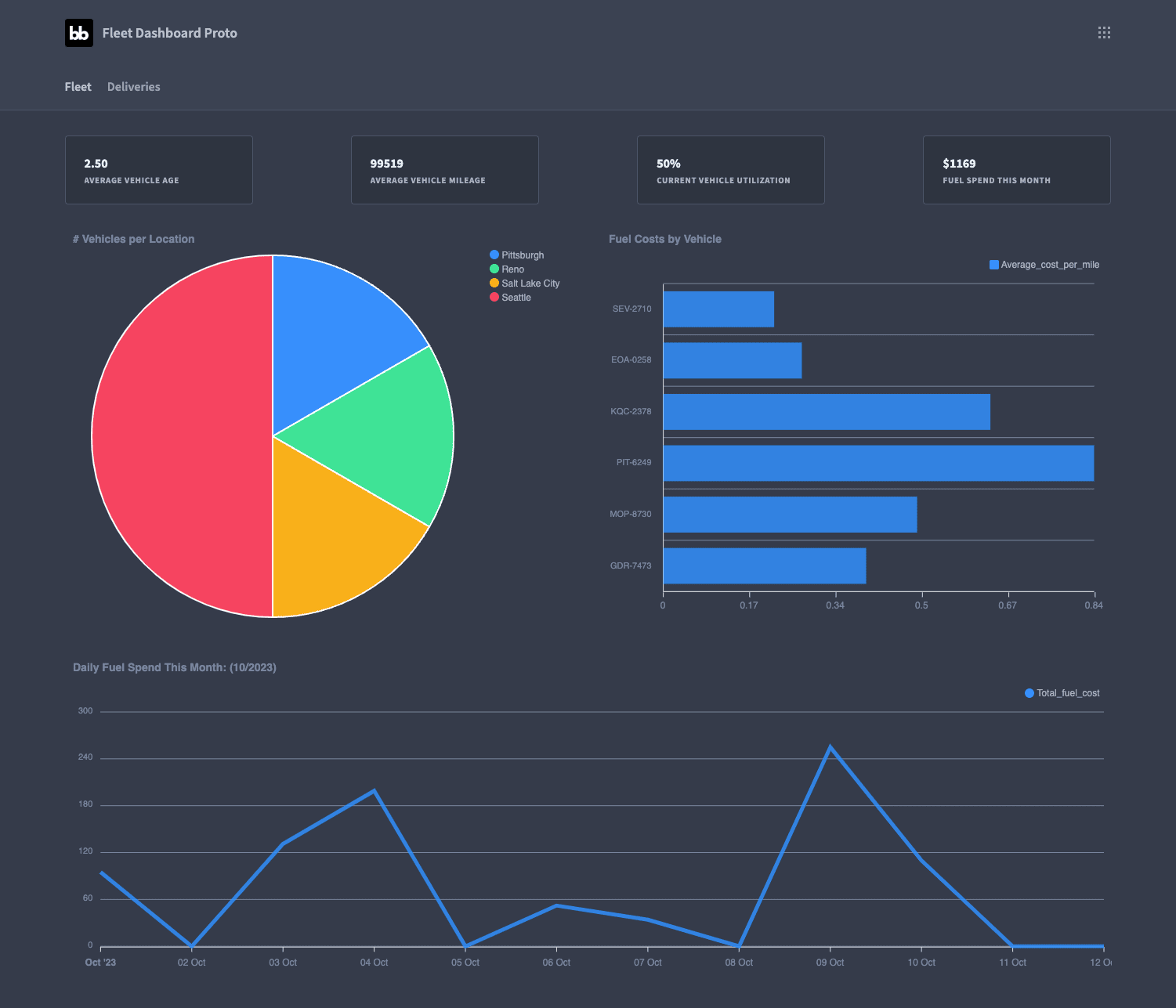Click the 09 Oct peak data point

830,747
